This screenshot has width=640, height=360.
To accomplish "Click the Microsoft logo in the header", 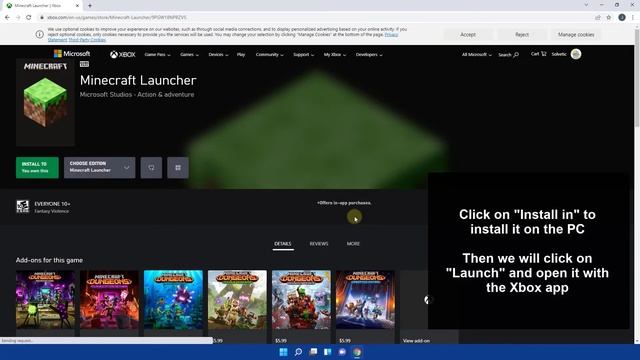I will tap(72, 54).
